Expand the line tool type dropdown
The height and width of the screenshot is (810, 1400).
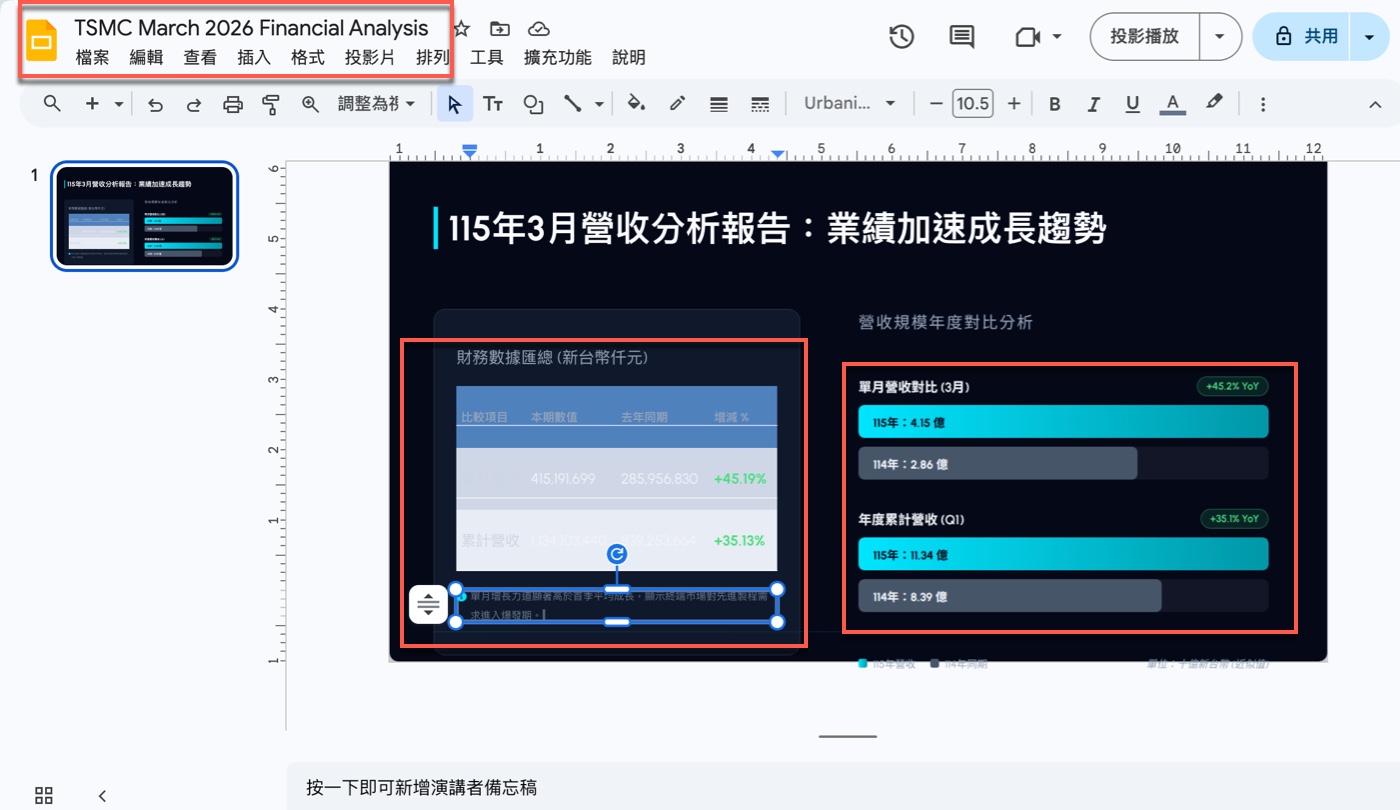[599, 104]
